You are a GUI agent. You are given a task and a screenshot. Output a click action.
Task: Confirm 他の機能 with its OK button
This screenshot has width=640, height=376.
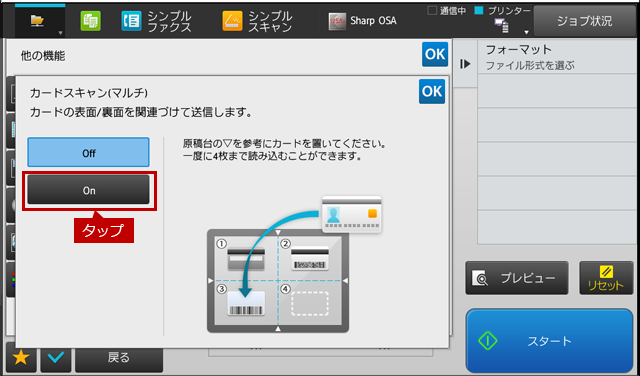pyautogui.click(x=435, y=54)
